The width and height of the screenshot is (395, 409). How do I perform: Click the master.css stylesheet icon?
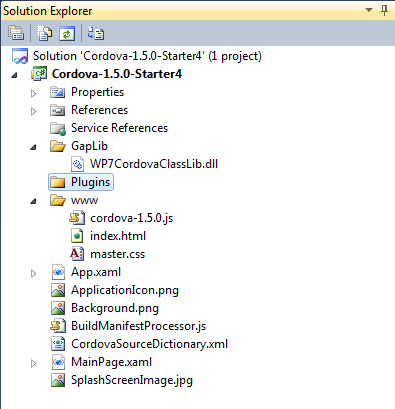tap(77, 254)
